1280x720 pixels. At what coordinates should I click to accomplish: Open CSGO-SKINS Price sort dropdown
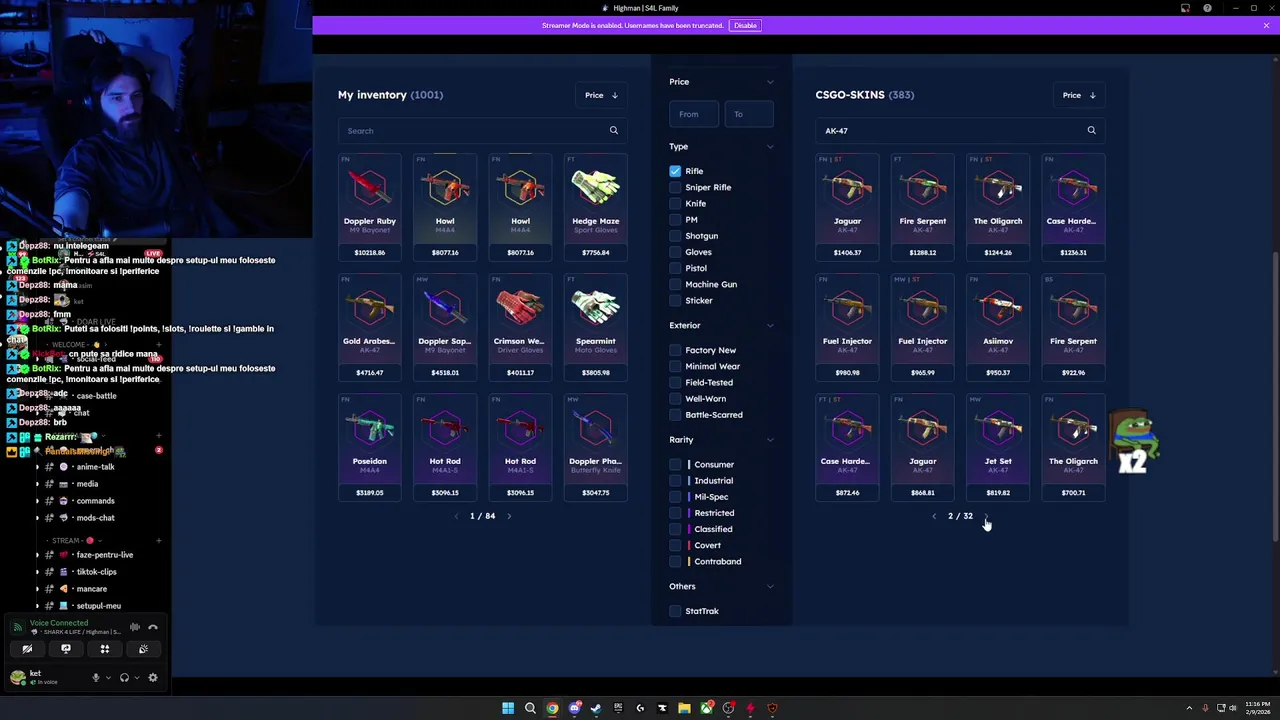(1079, 95)
